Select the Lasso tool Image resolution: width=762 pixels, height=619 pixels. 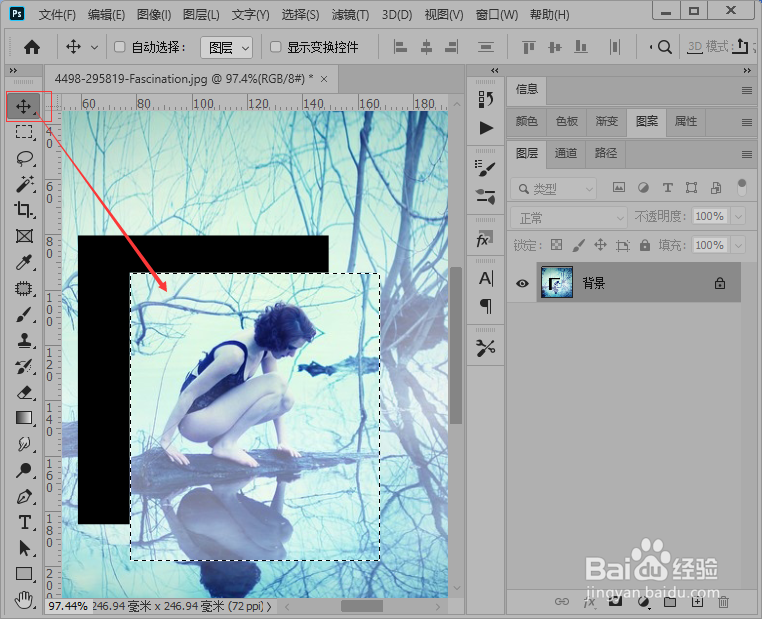[x=24, y=158]
